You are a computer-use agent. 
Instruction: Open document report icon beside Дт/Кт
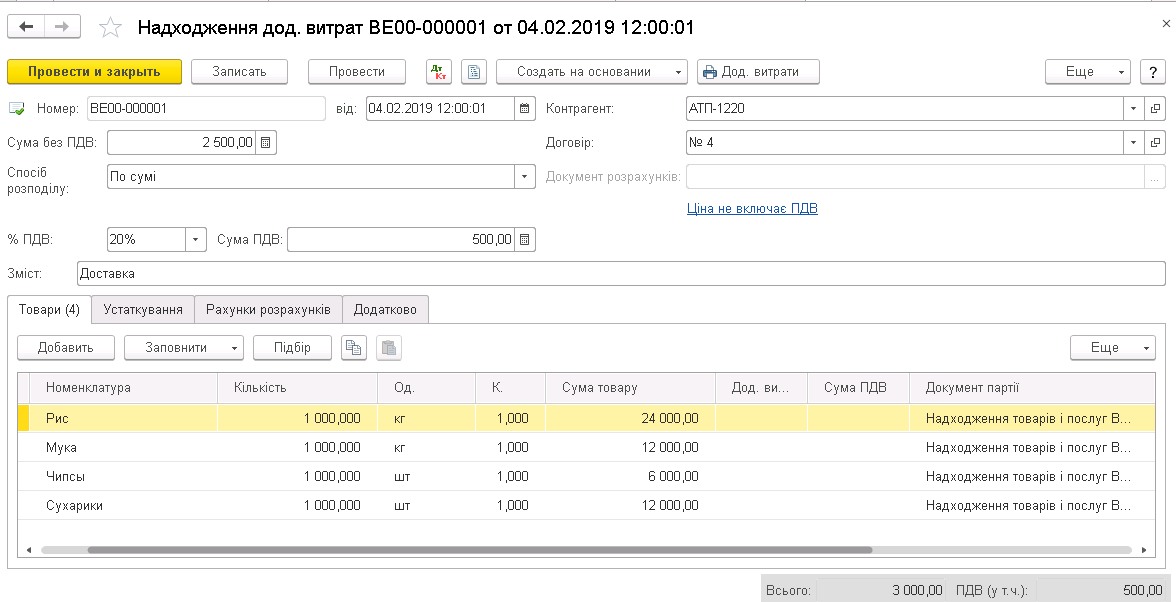474,72
